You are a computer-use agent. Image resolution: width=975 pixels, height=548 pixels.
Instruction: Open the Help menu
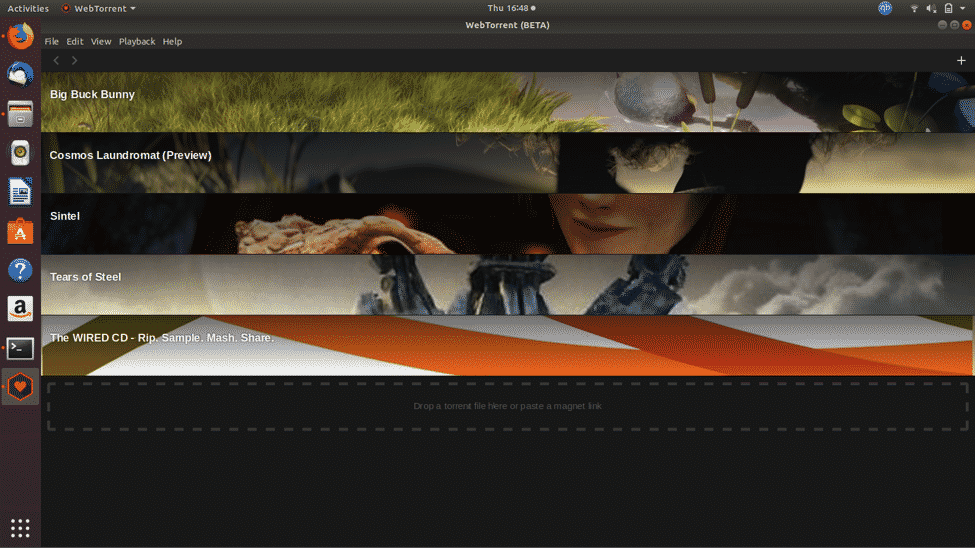coord(172,42)
